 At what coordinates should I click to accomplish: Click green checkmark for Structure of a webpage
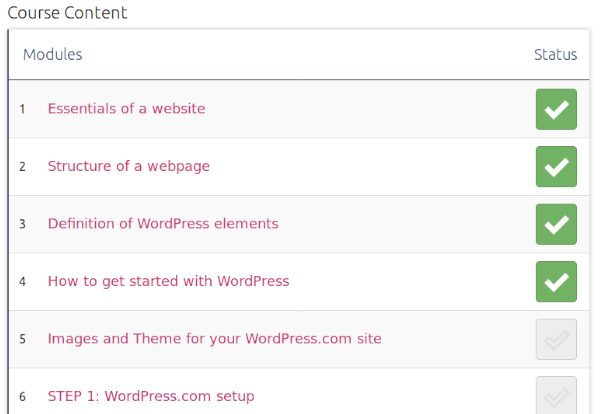[556, 166]
